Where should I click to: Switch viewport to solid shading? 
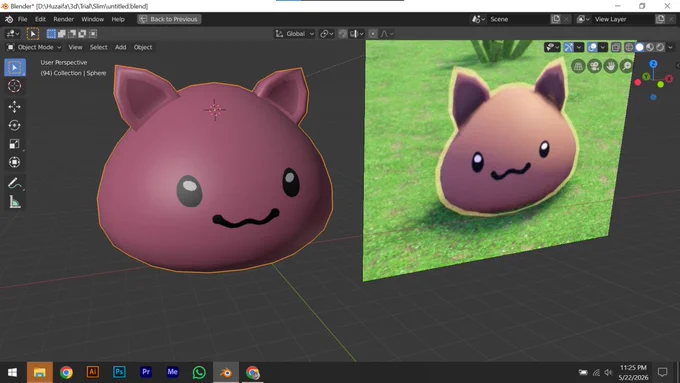640,47
